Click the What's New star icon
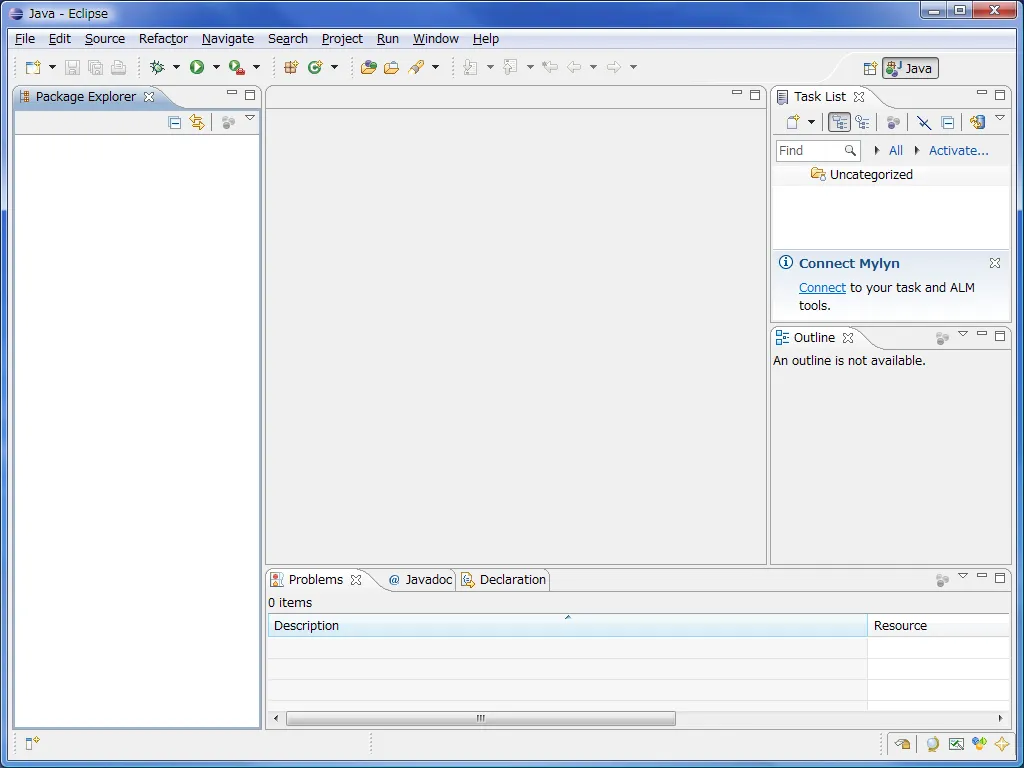 (1002, 743)
